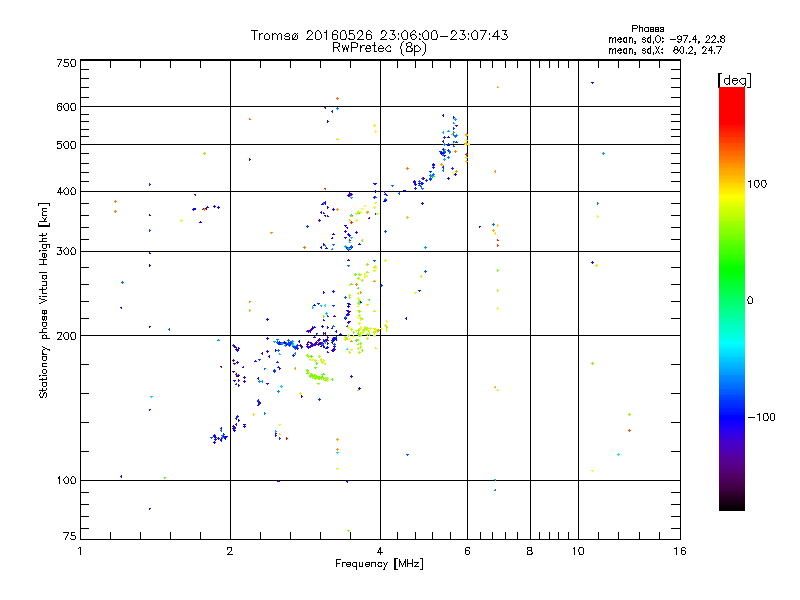The height and width of the screenshot is (600, 800).
Task: Click the colorbar '100' tick label
Action: tap(757, 184)
